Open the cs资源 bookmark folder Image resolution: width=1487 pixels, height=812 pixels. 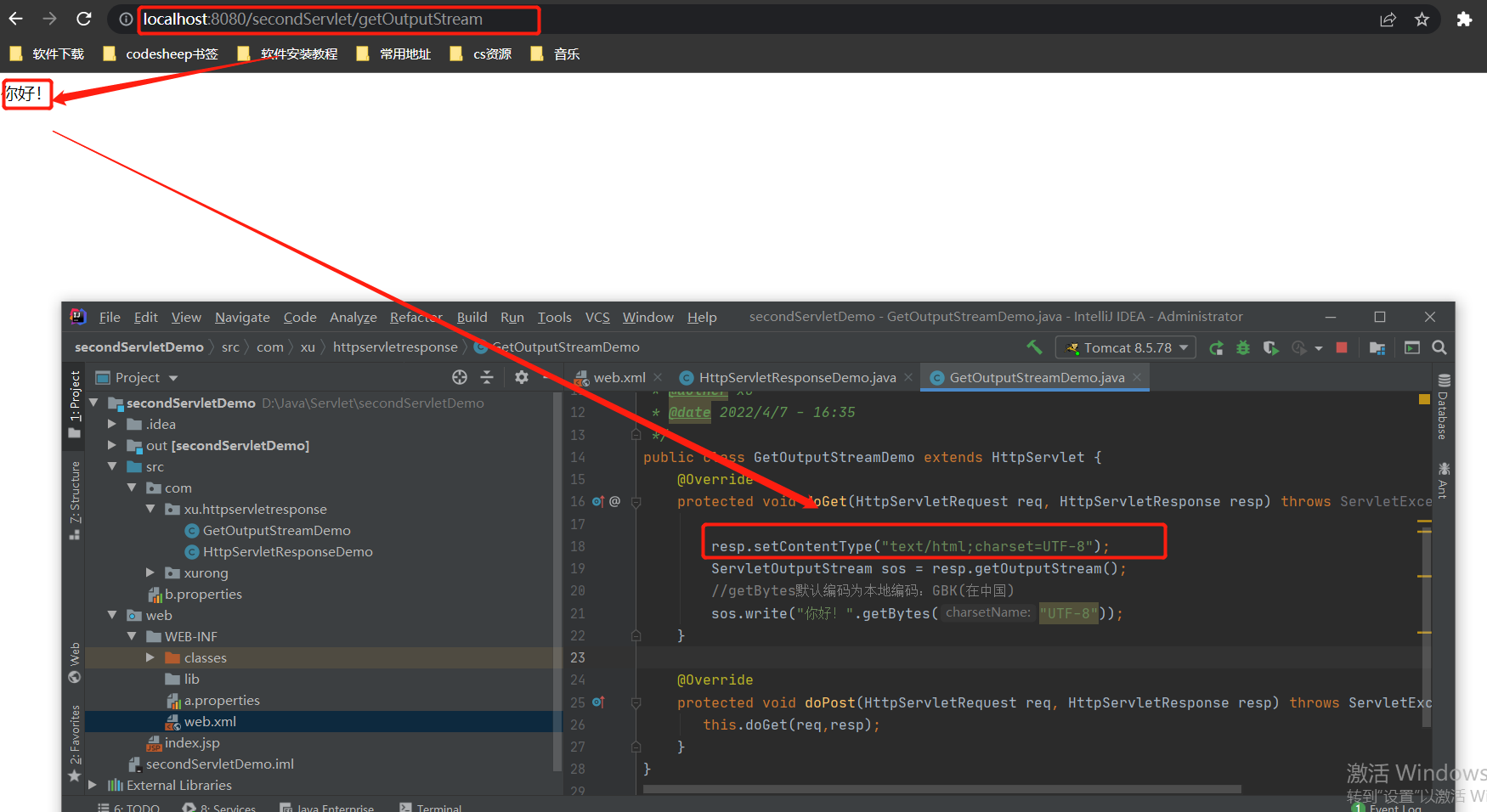(x=481, y=54)
